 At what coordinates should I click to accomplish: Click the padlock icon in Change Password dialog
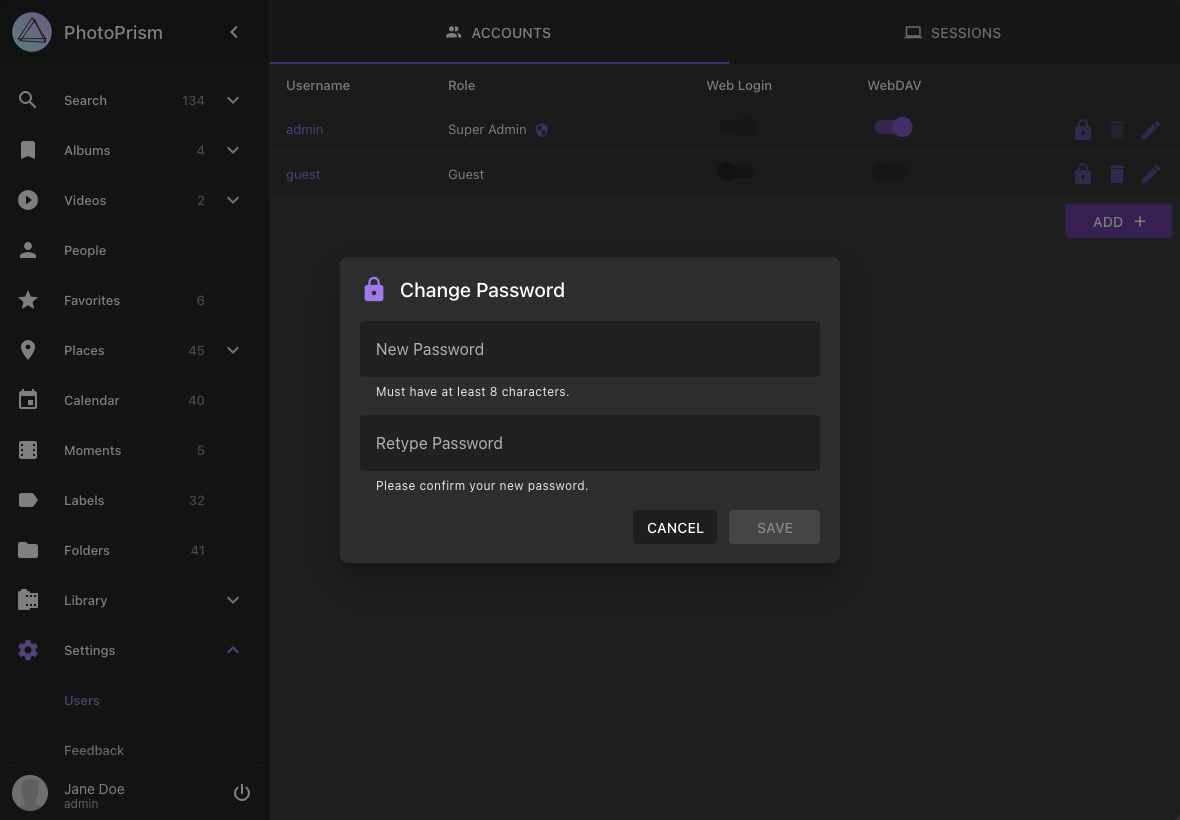374,289
